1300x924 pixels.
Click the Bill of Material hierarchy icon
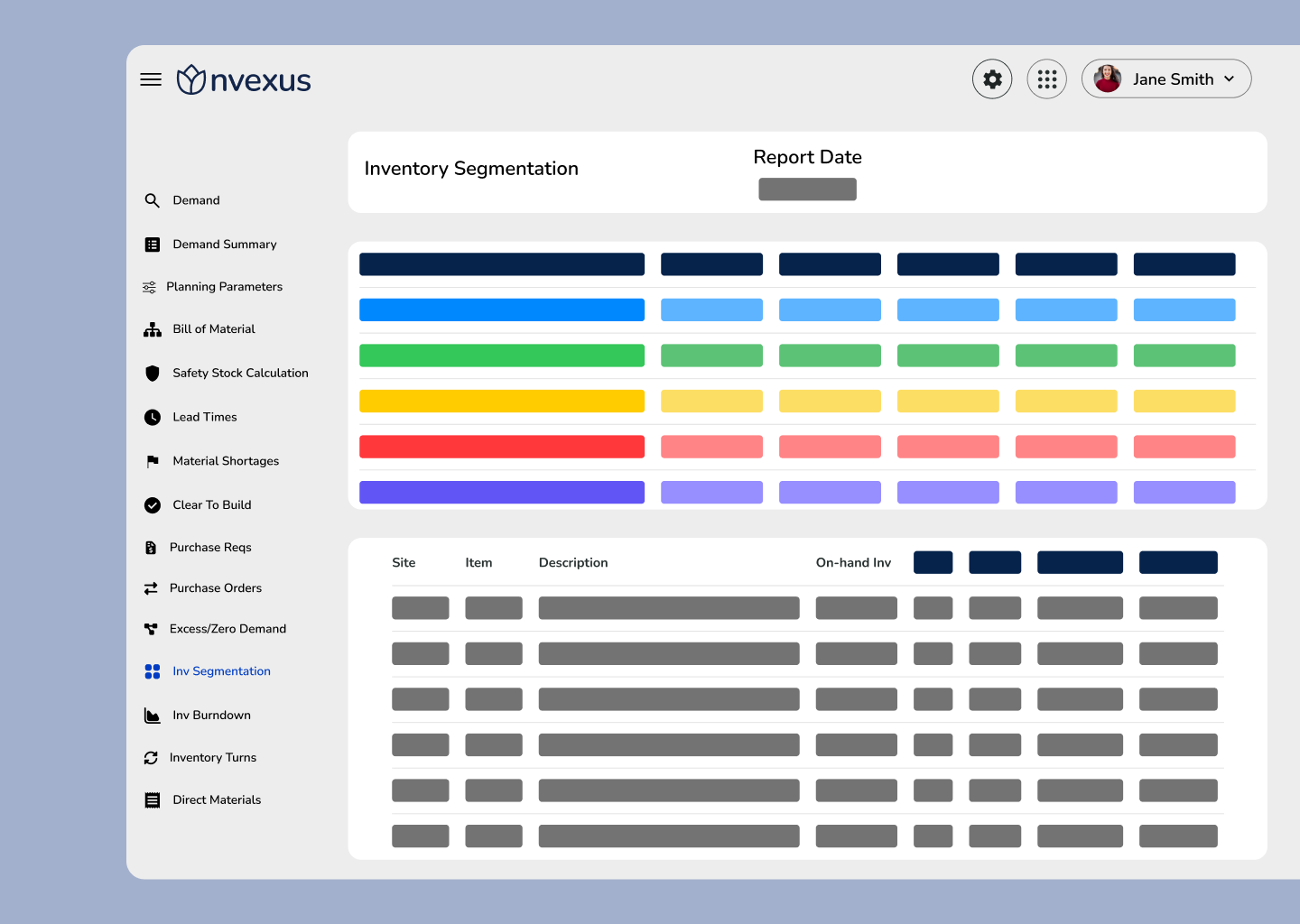click(x=153, y=329)
